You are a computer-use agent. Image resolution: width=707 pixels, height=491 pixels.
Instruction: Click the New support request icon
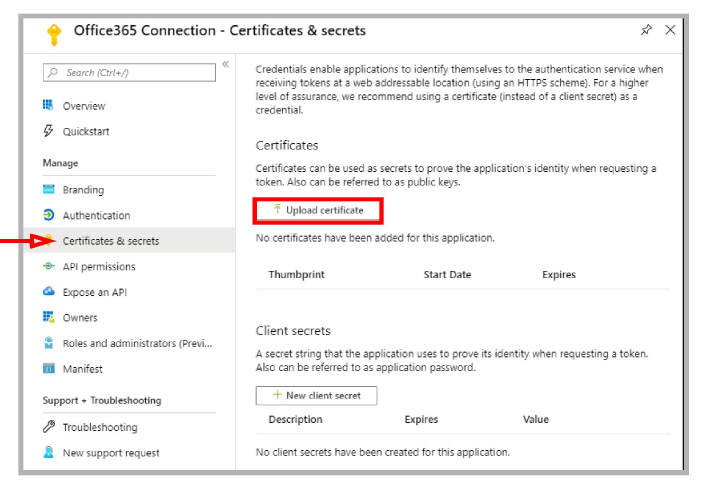(48, 452)
